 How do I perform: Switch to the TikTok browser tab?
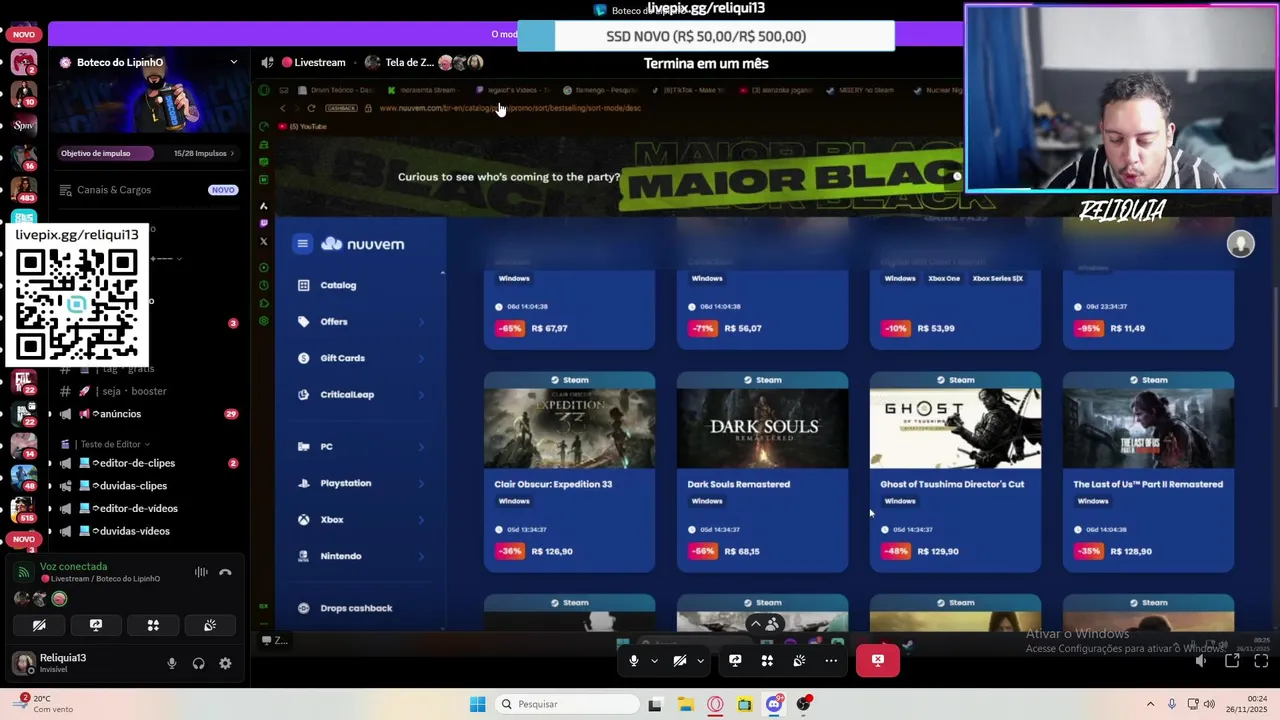click(x=688, y=90)
